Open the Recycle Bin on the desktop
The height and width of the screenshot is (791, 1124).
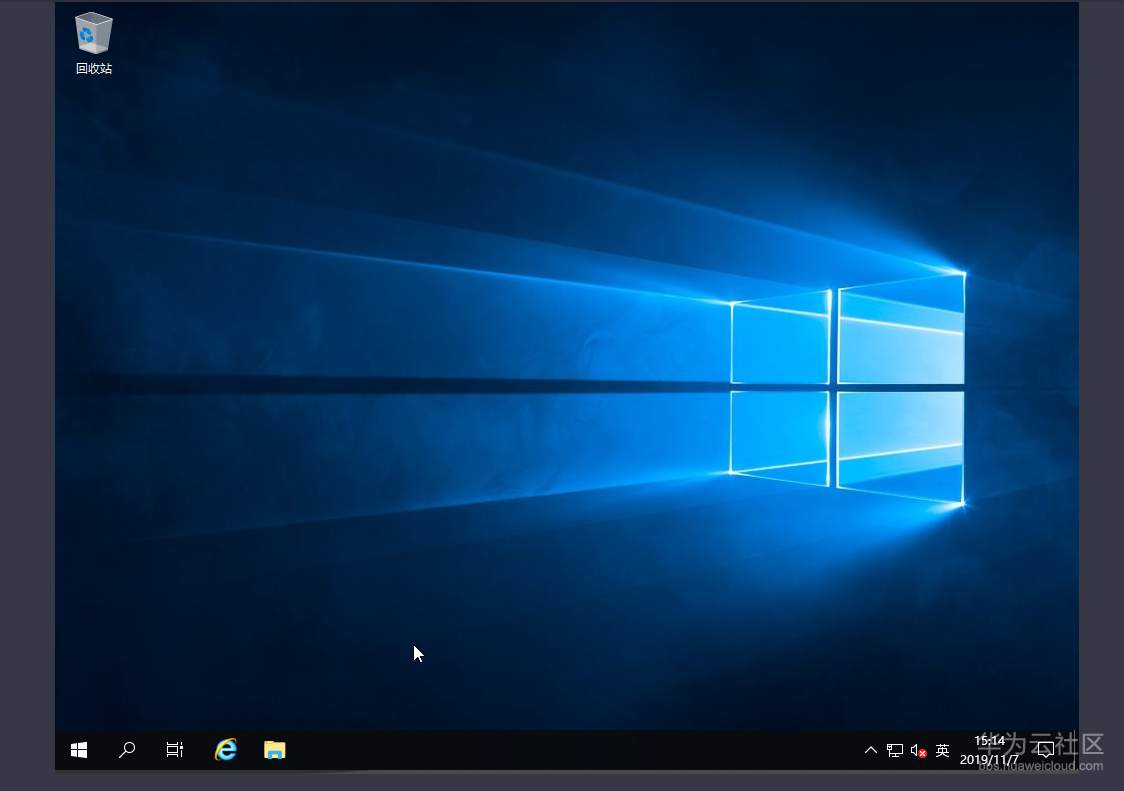(93, 33)
